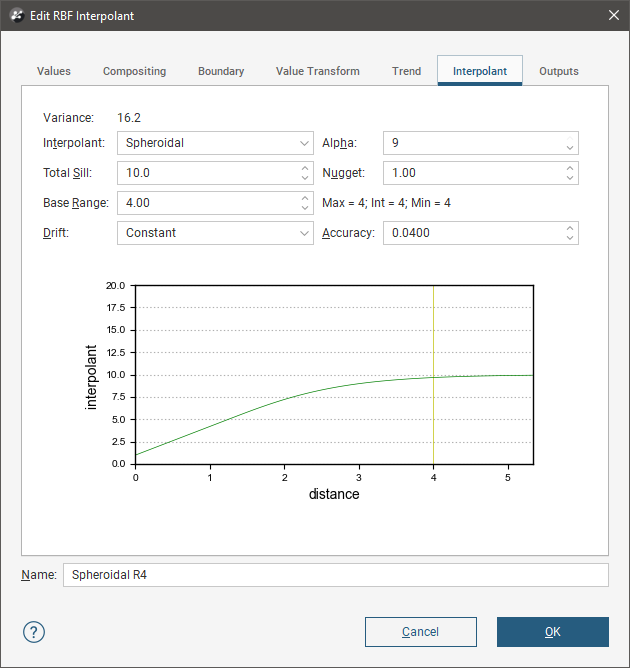Image resolution: width=630 pixels, height=668 pixels.
Task: Close the Edit RBF Interpolant dialog
Action: (x=613, y=16)
